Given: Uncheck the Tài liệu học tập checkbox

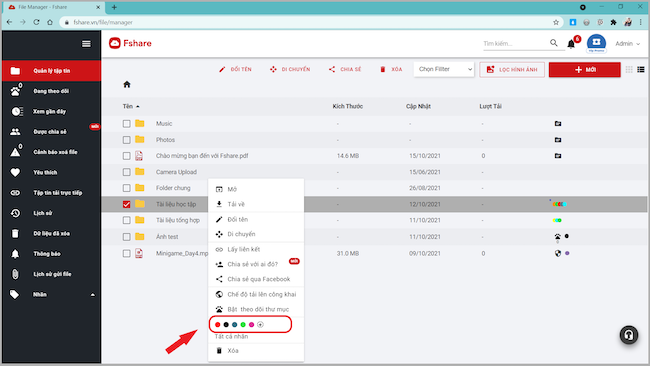Looking at the screenshot, I should pyautogui.click(x=126, y=204).
